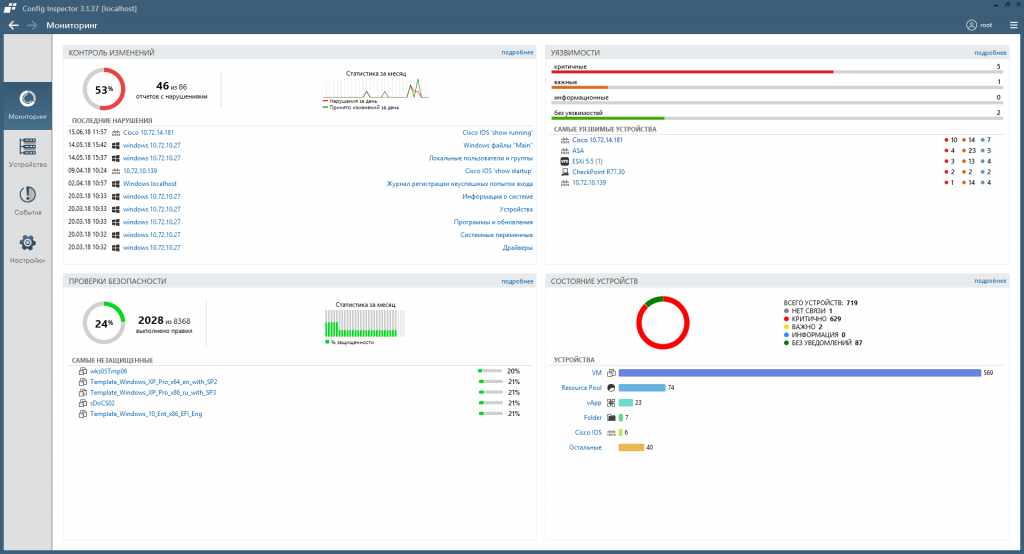
Task: Click the vApp type icon
Action: (611, 402)
